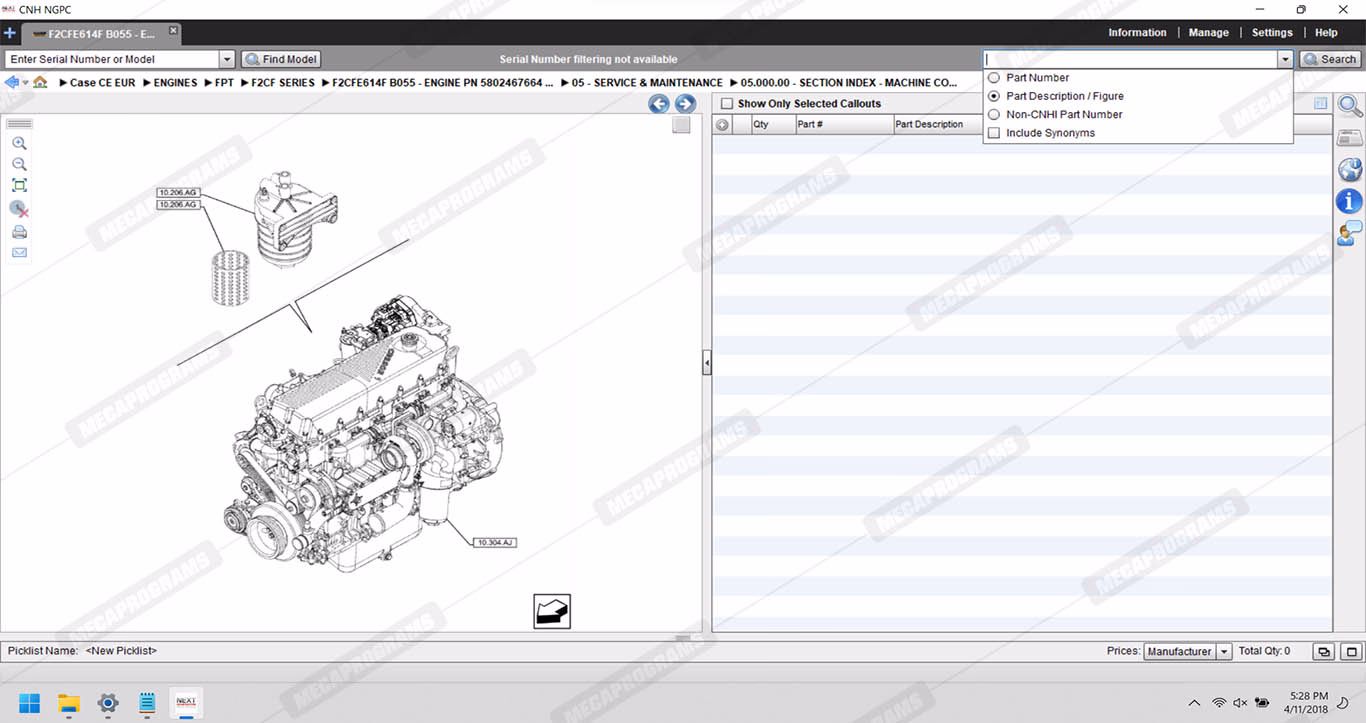The height and width of the screenshot is (723, 1366).
Task: Email the diagram using envelope icon
Action: (19, 253)
